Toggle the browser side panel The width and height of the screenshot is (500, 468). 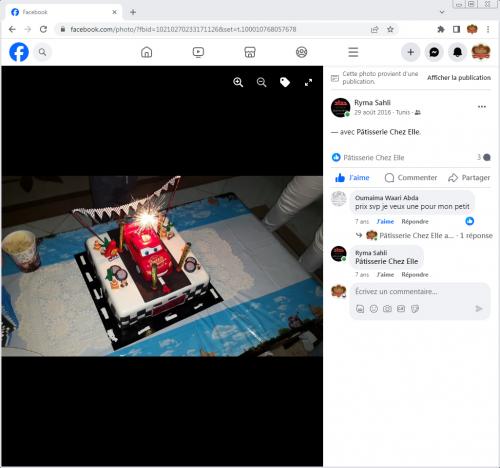pos(456,29)
